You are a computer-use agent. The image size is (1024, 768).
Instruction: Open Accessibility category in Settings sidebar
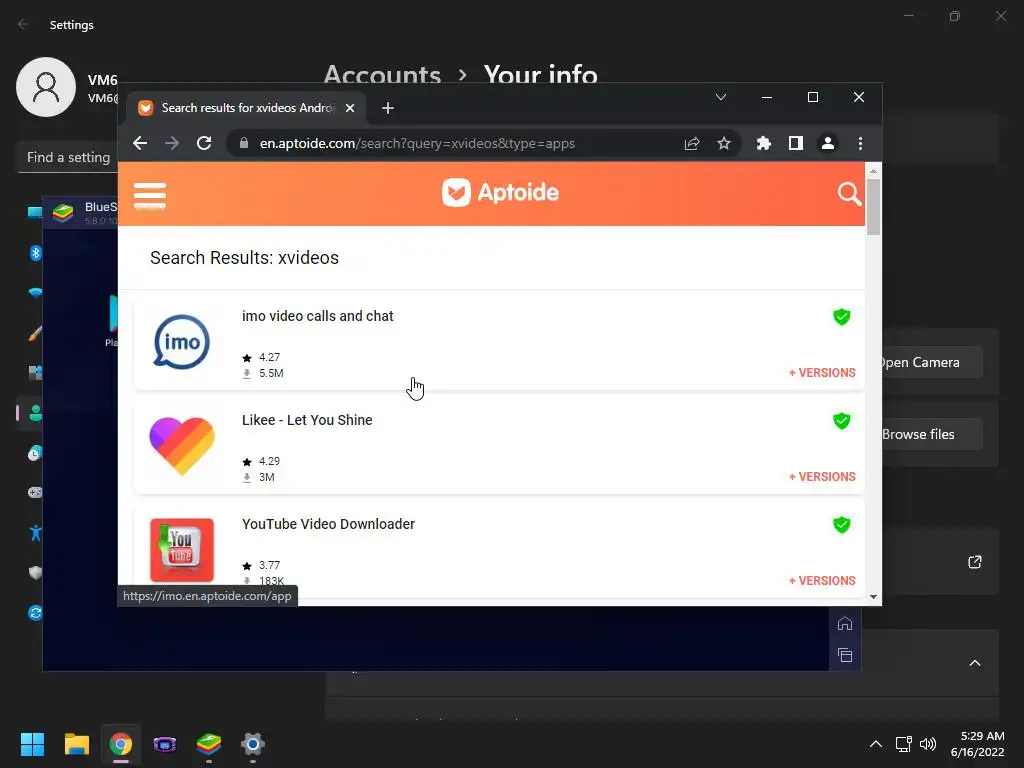35,533
